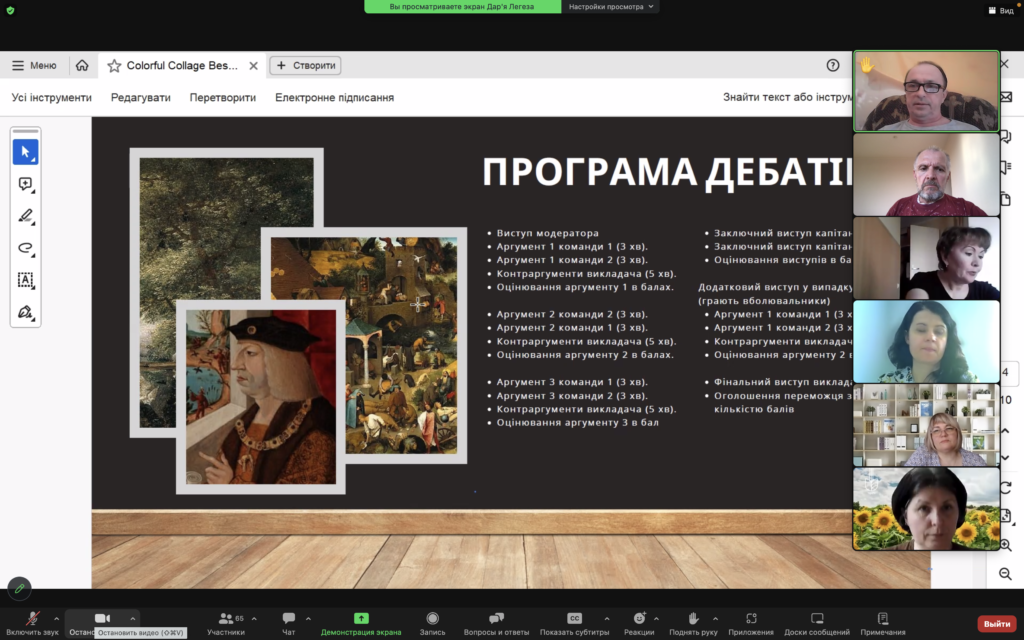Viewport: 1024px width, 640px height.
Task: Expand the raise hand options arrow
Action: tap(715, 618)
